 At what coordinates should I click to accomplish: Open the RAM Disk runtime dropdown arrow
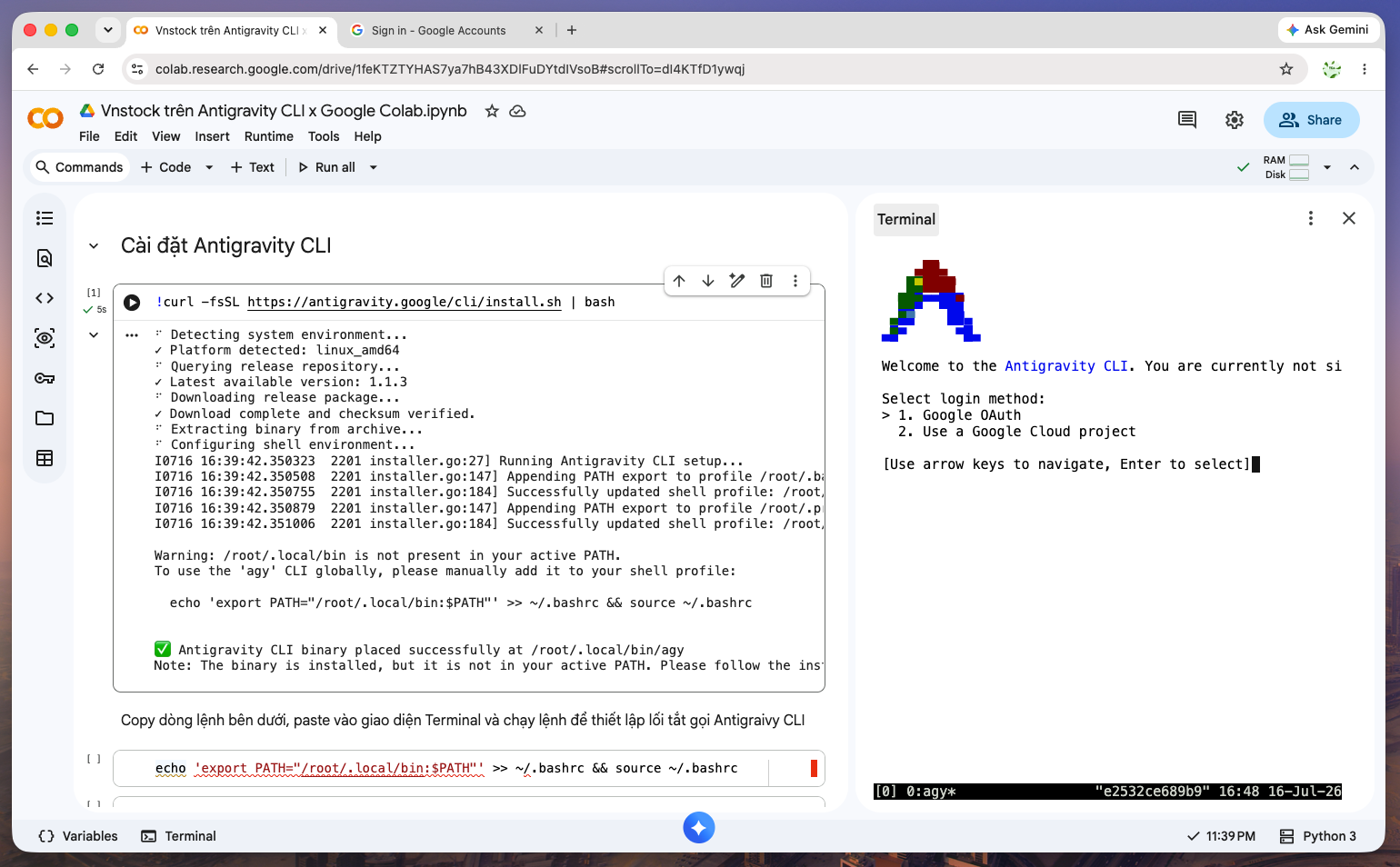coord(1327,167)
